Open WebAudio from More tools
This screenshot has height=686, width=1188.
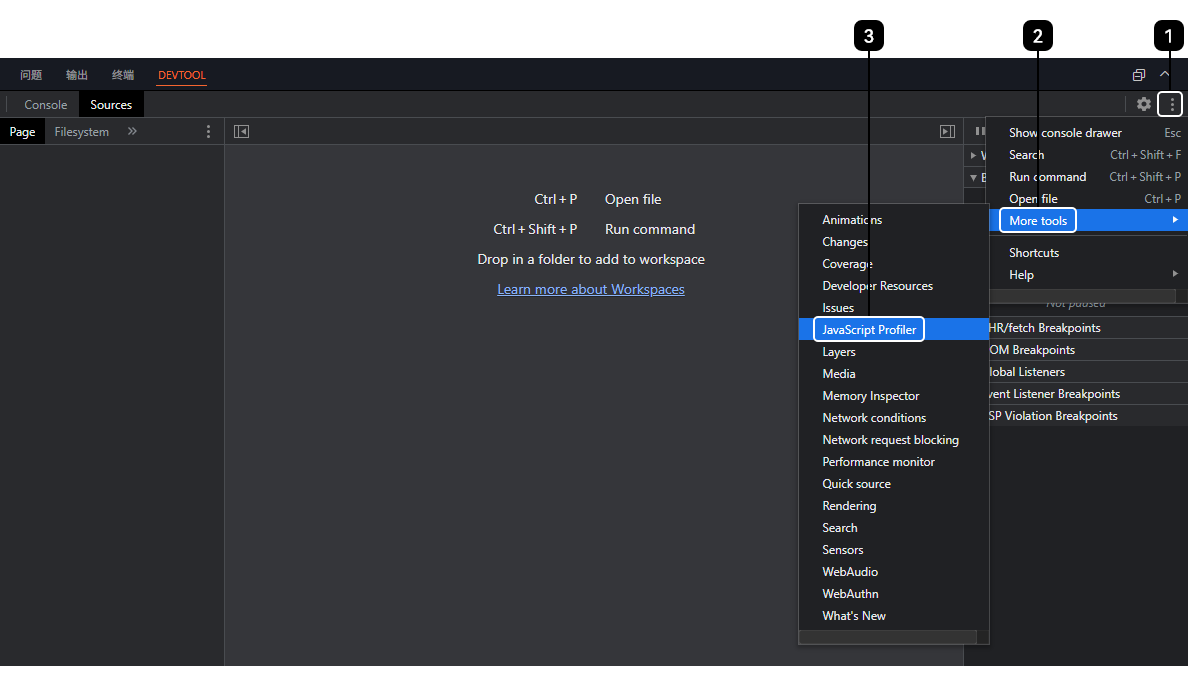(x=893, y=572)
